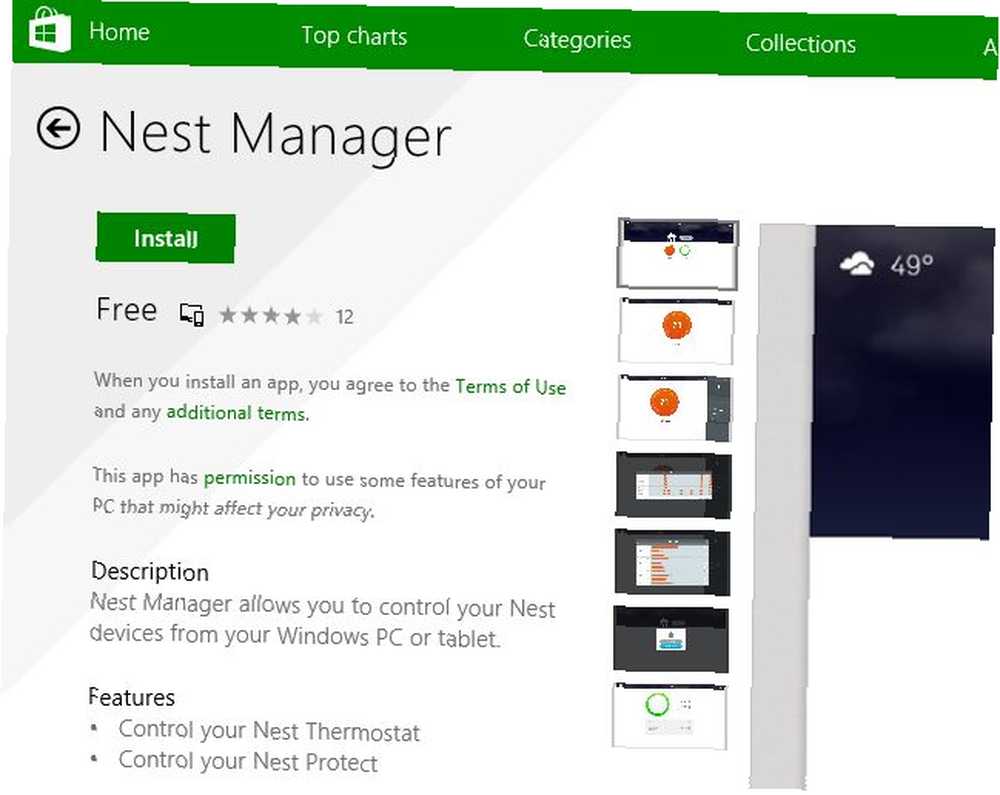1000x795 pixels.
Task: Click the star rating next to 12
Action: 271,316
